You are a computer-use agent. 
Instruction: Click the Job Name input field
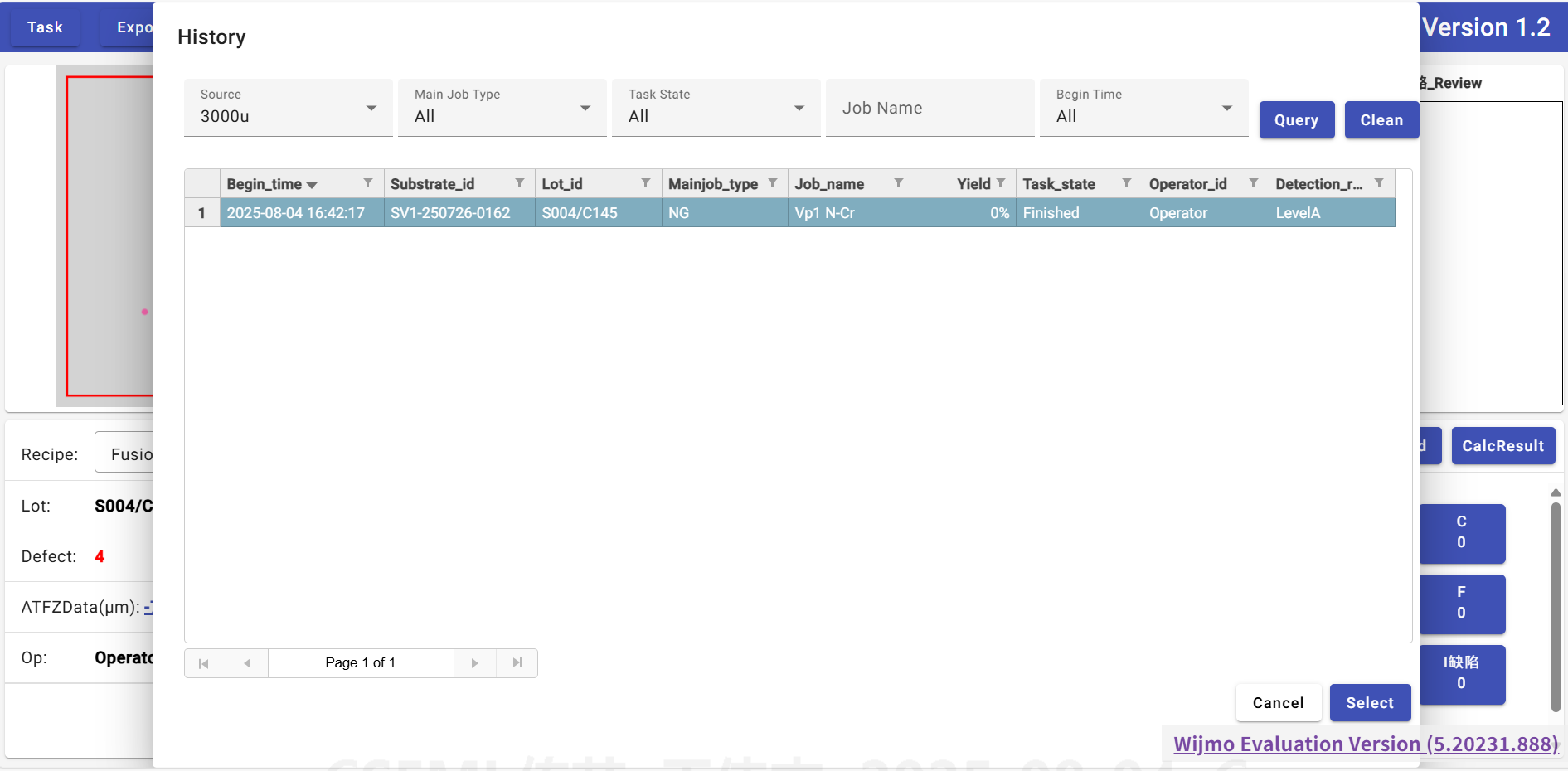(x=930, y=109)
